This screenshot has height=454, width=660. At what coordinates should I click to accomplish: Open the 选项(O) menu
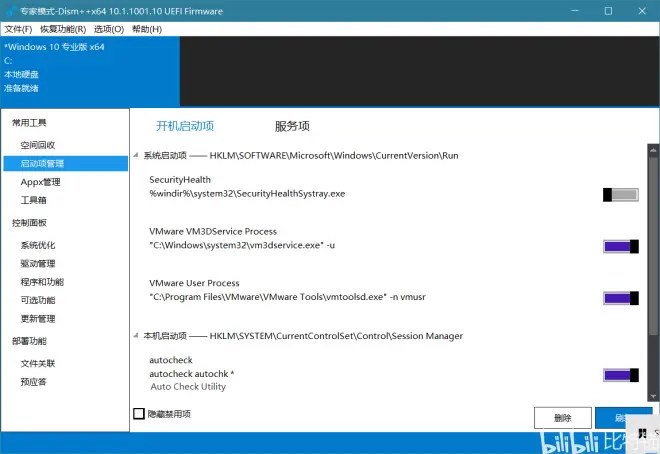pos(109,30)
